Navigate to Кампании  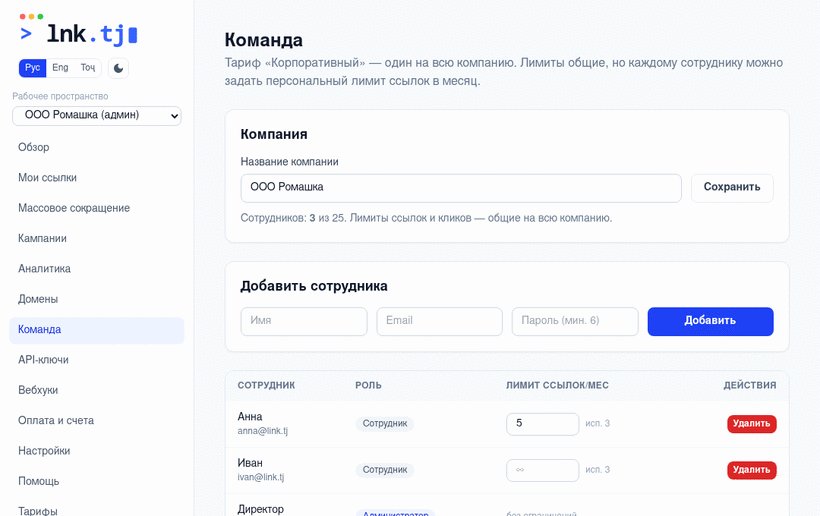(x=97, y=238)
